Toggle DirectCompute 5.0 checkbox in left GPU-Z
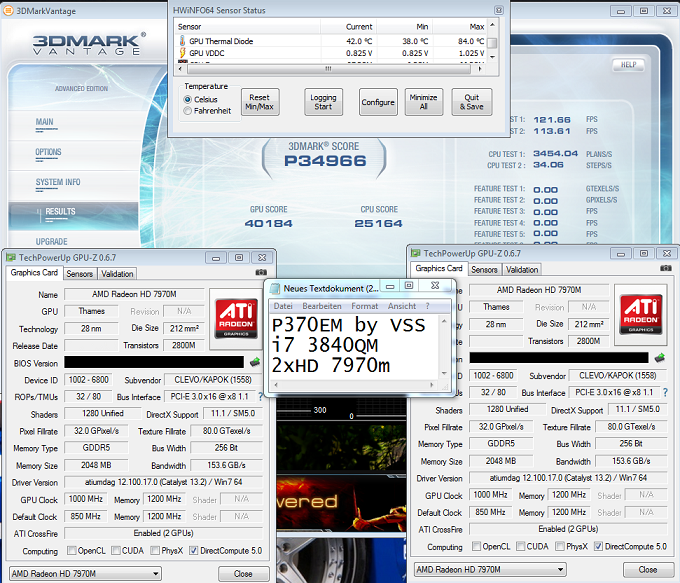 pyautogui.click(x=193, y=550)
